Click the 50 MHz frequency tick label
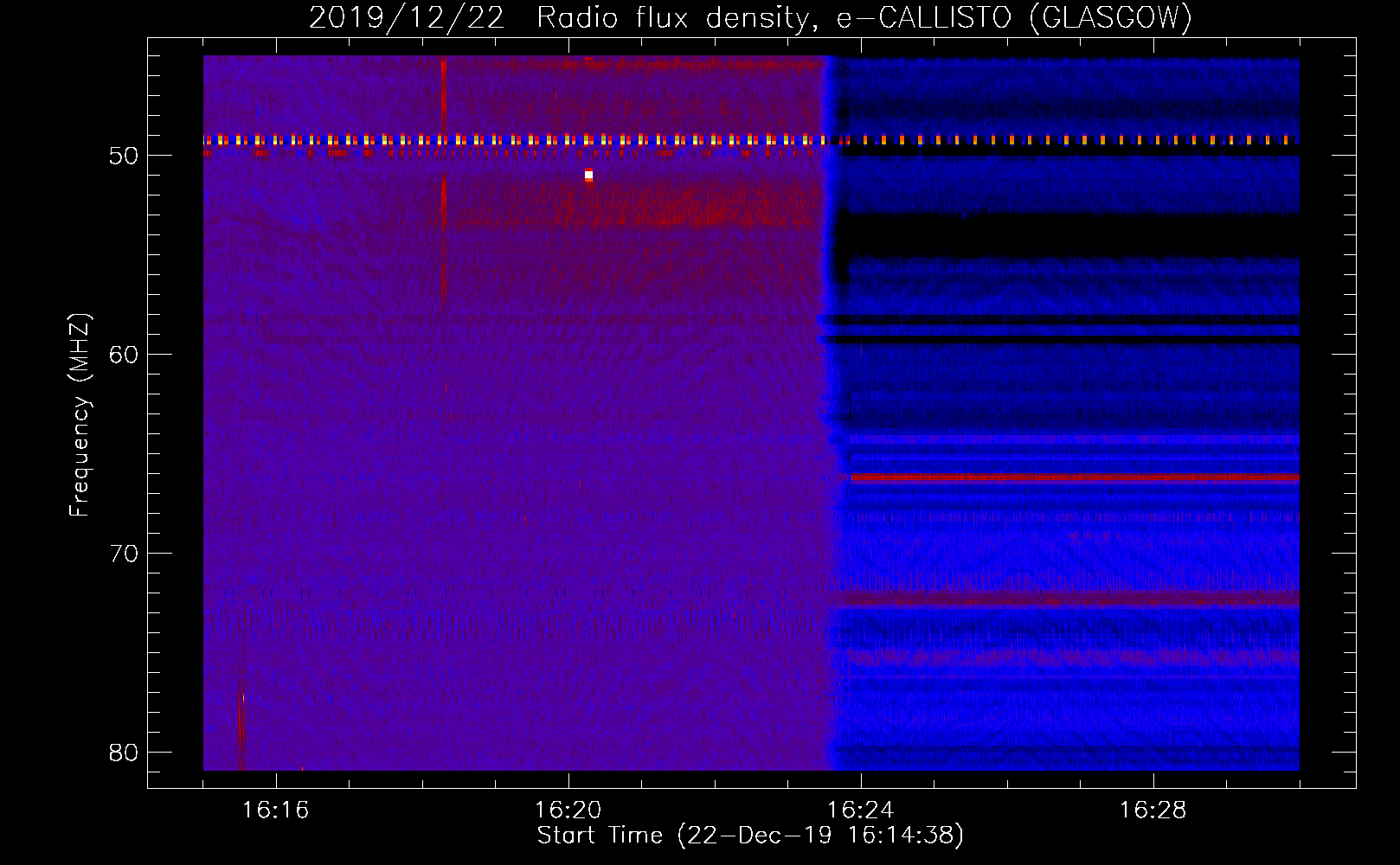 124,156
